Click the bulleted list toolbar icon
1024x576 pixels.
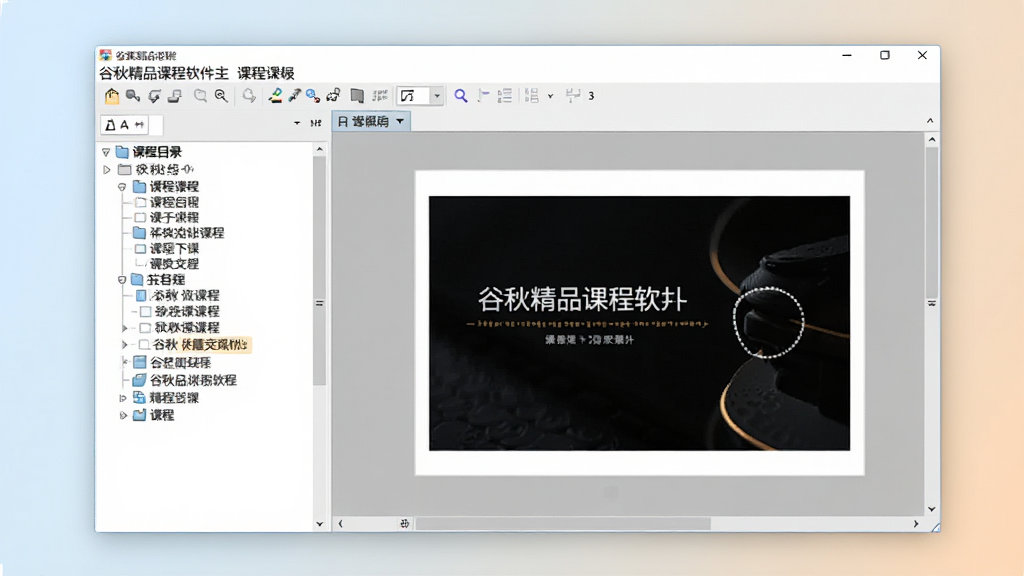(504, 96)
